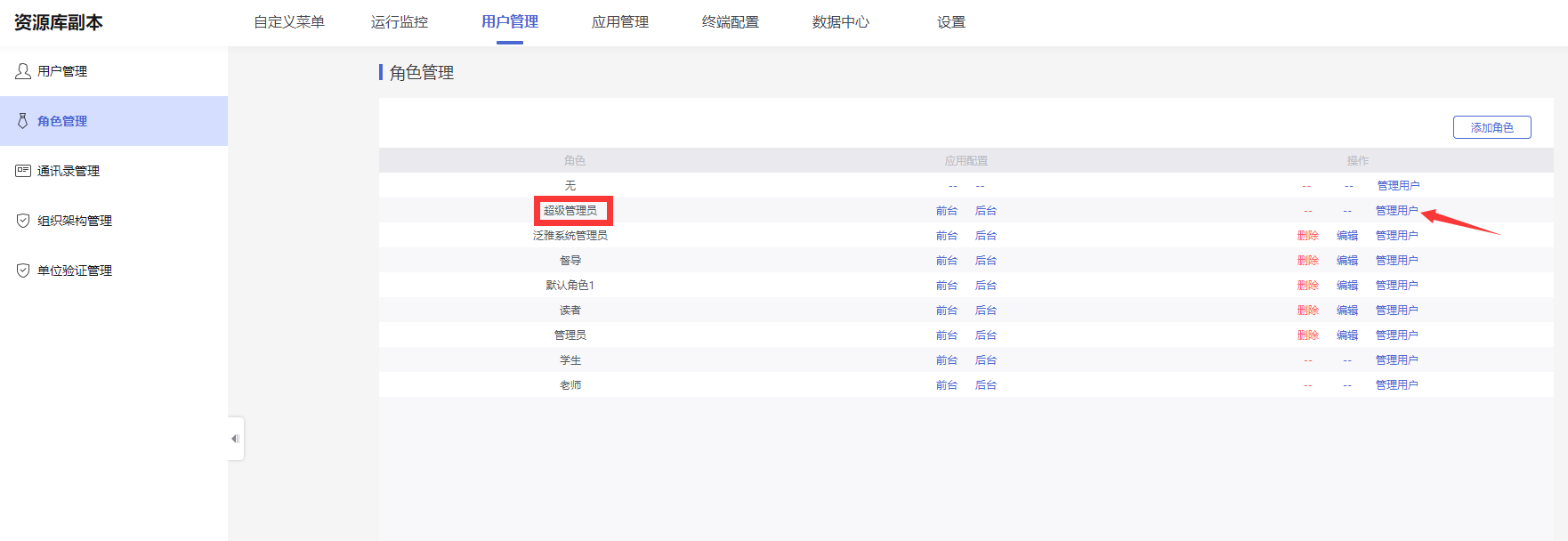The height and width of the screenshot is (541, 1568).
Task: Click 删除 for the 读者 role
Action: tap(1308, 311)
